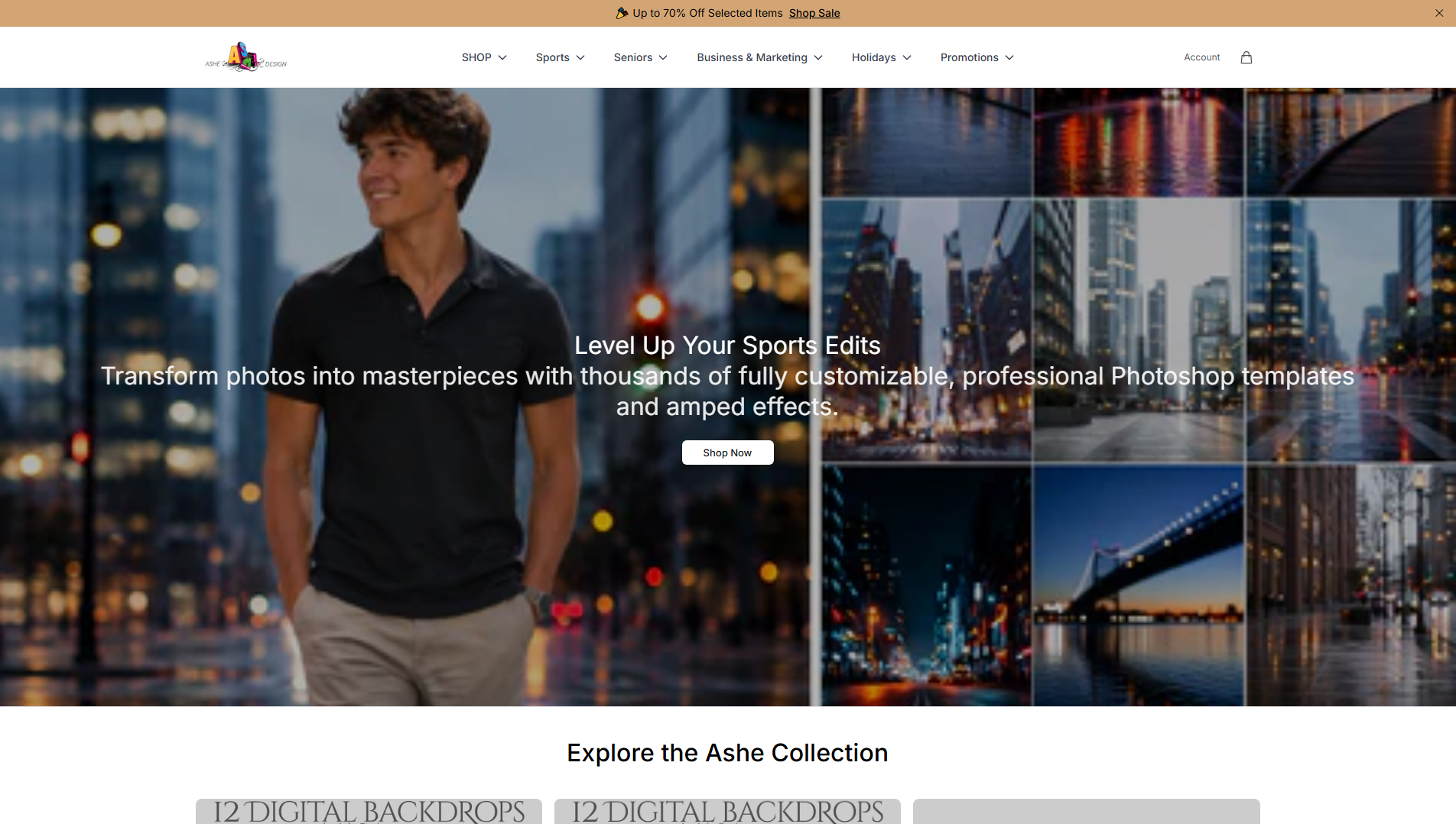Viewport: 1456px width, 824px height.
Task: Click the Shop Now button
Action: click(x=728, y=453)
